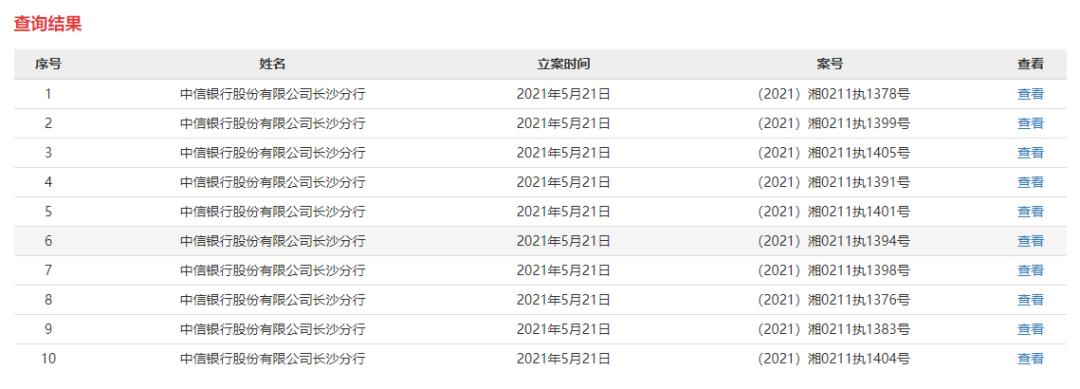Open 查看 link for case 执1383号
This screenshot has width=1080, height=389.
tap(1030, 329)
